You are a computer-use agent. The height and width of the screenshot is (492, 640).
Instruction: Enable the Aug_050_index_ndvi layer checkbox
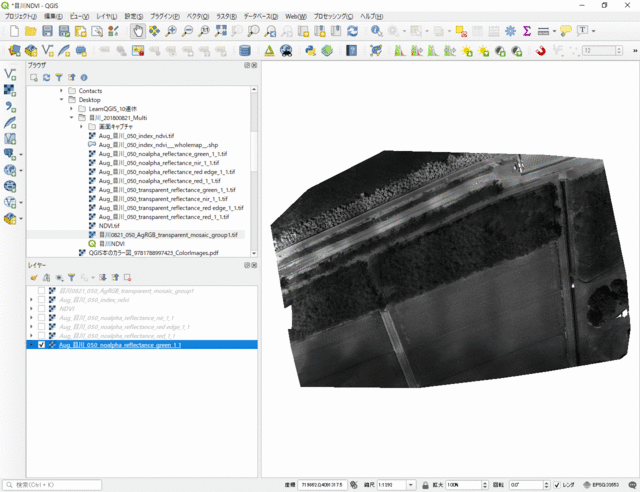(x=41, y=300)
